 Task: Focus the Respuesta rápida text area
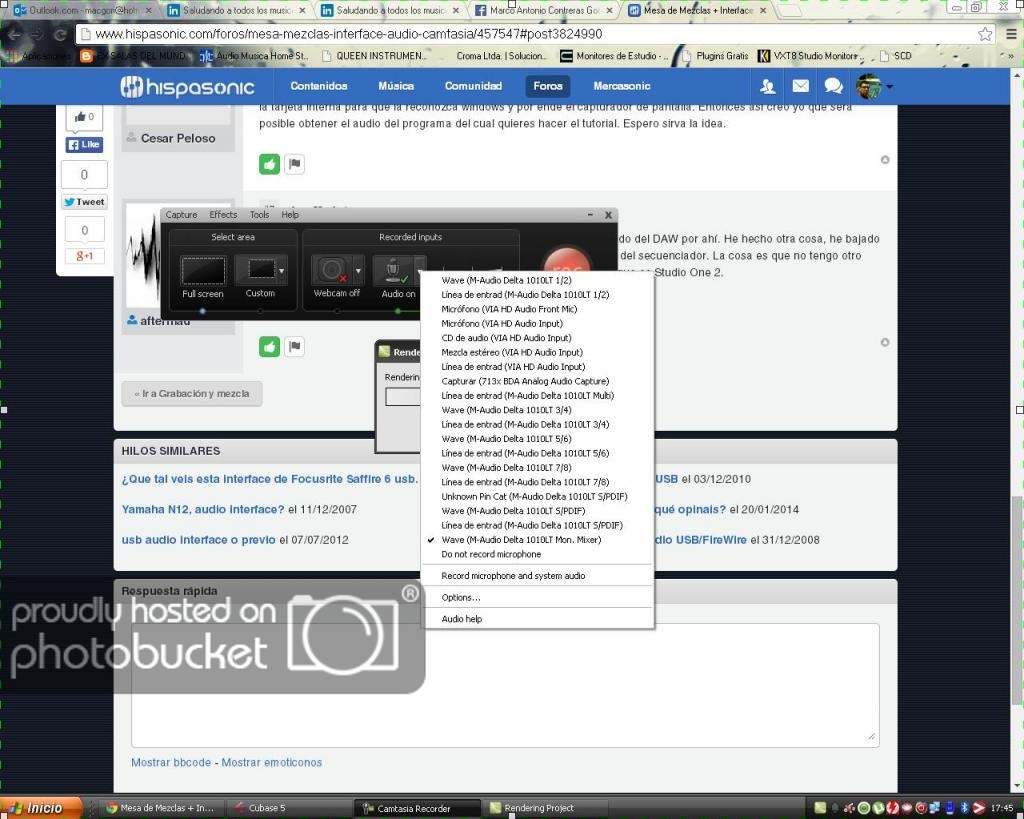[505, 685]
